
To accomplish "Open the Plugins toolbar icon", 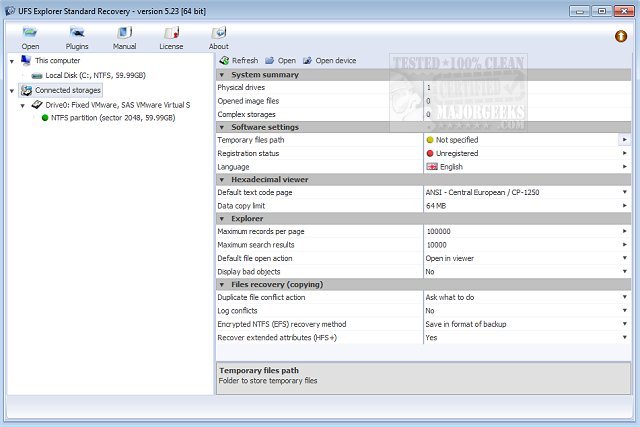I will point(77,37).
